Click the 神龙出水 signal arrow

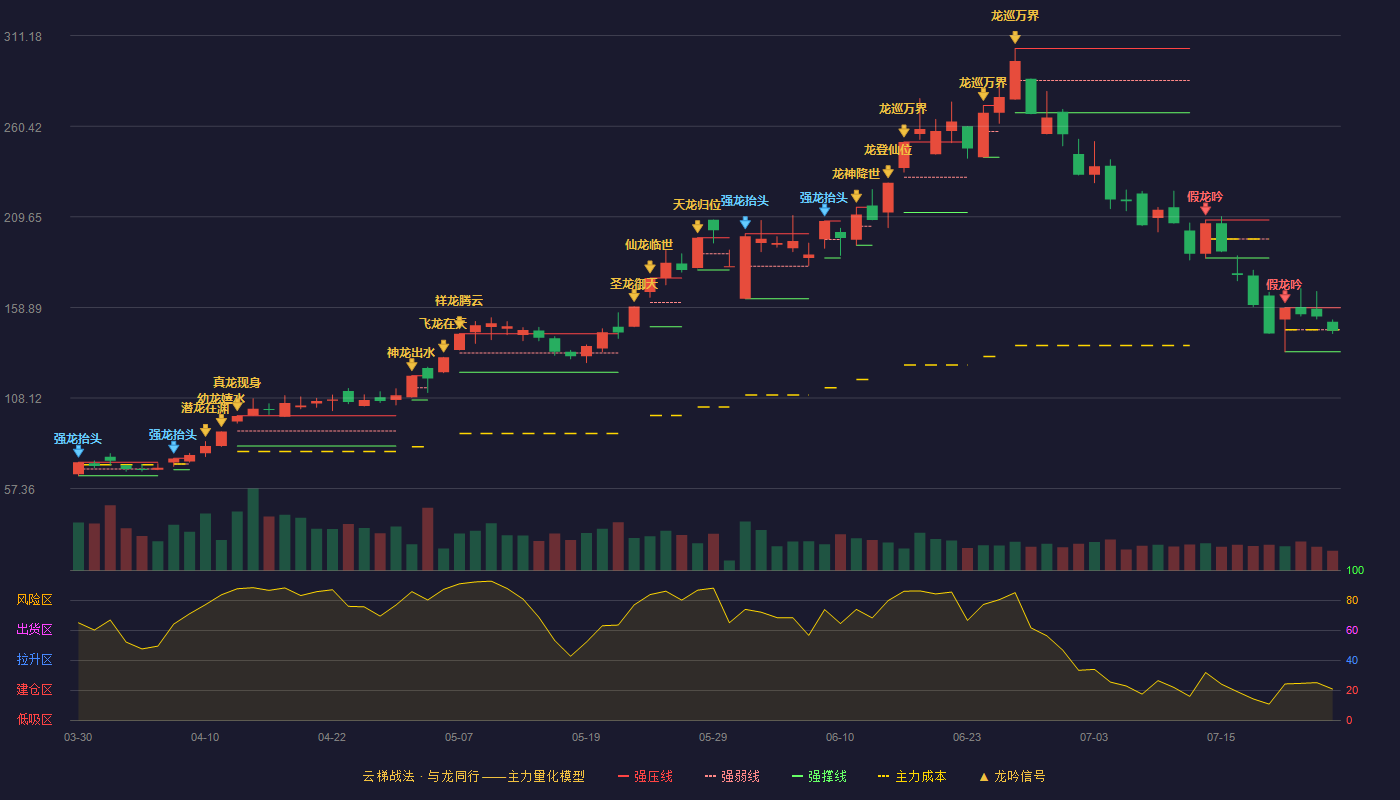(411, 365)
